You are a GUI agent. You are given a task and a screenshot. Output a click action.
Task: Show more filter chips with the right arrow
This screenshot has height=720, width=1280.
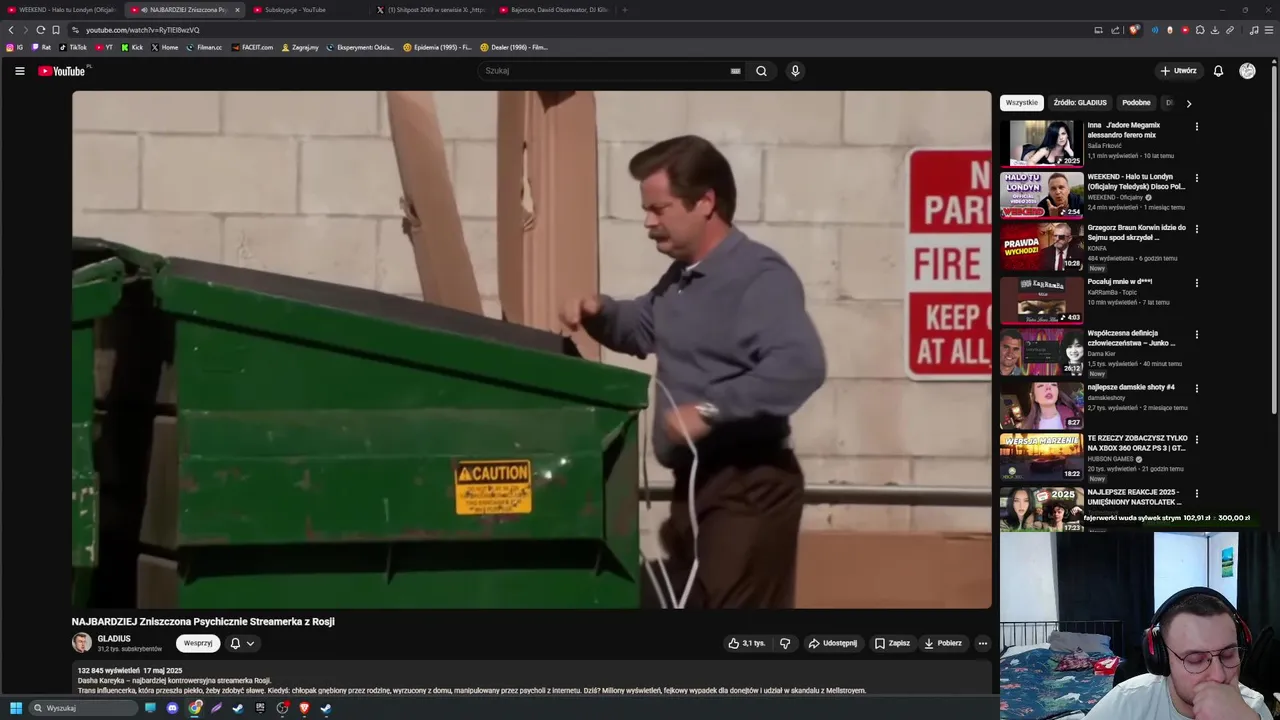(1188, 103)
